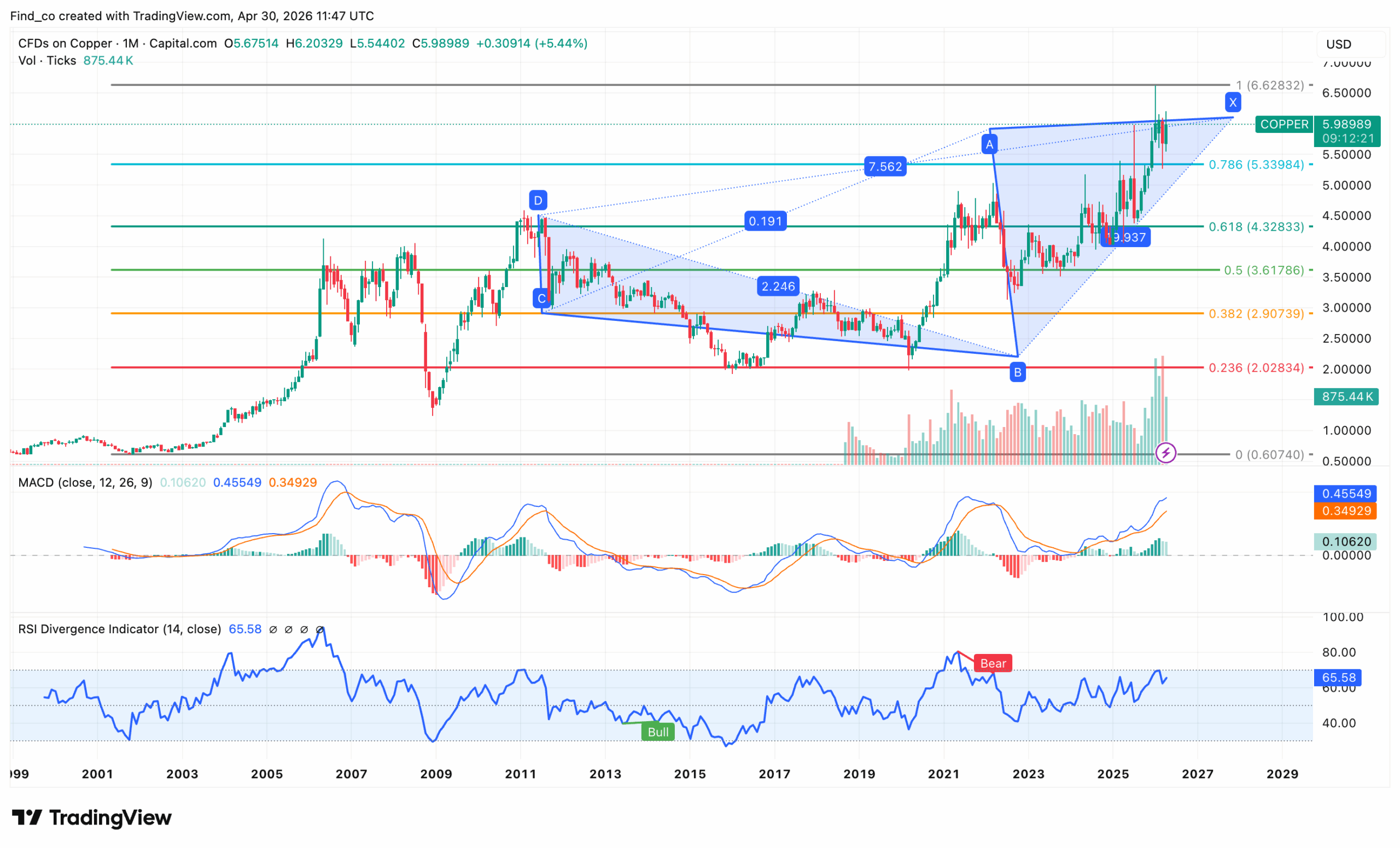Click the MACD indicator legend title
The image size is (1400, 848).
click(85, 482)
